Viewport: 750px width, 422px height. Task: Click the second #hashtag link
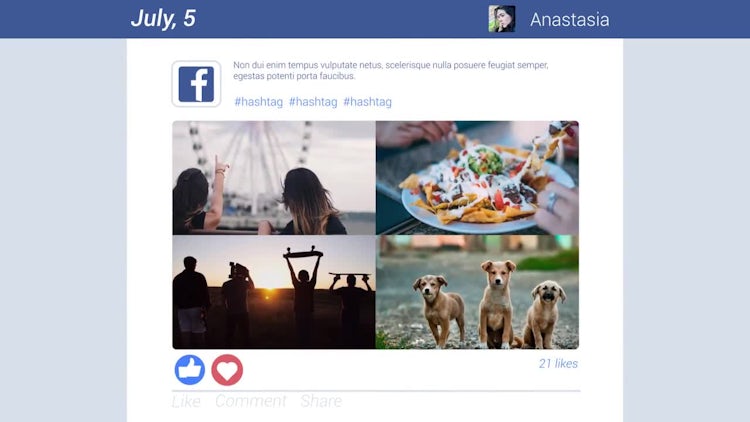[x=313, y=102]
